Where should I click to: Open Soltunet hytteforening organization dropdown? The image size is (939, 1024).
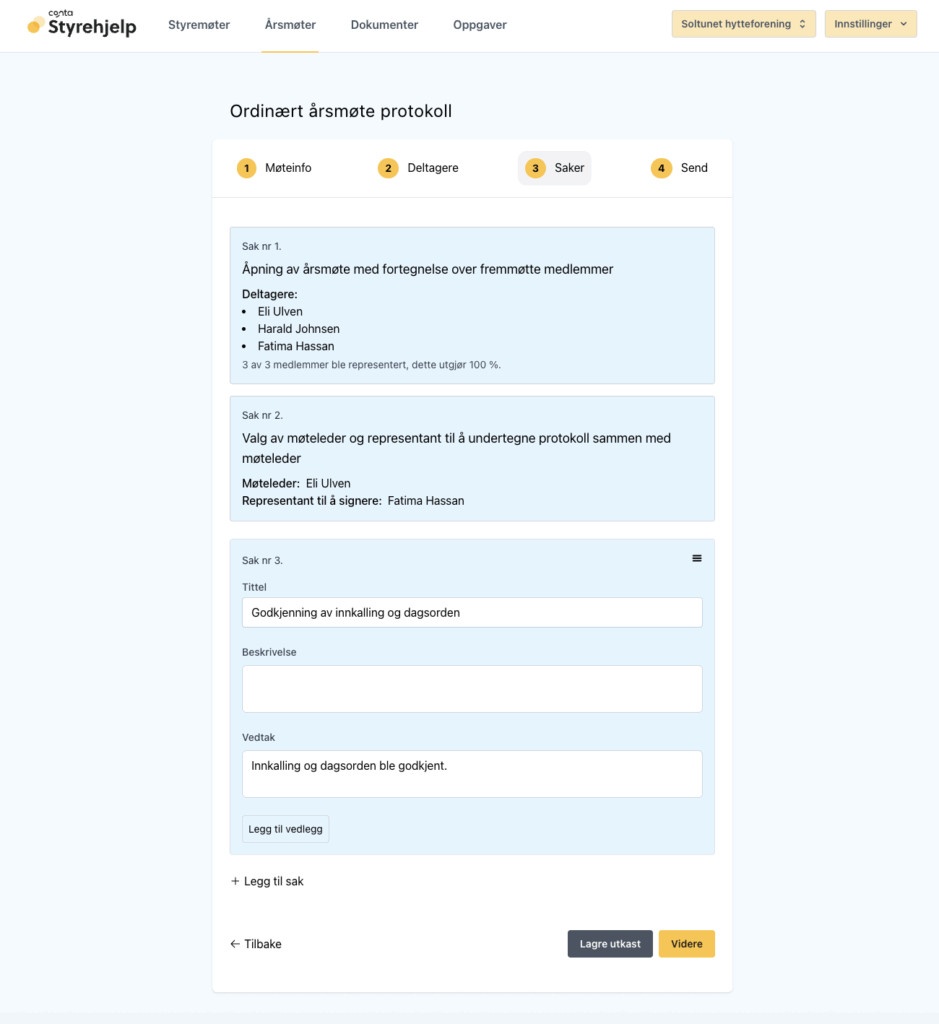pyautogui.click(x=743, y=24)
